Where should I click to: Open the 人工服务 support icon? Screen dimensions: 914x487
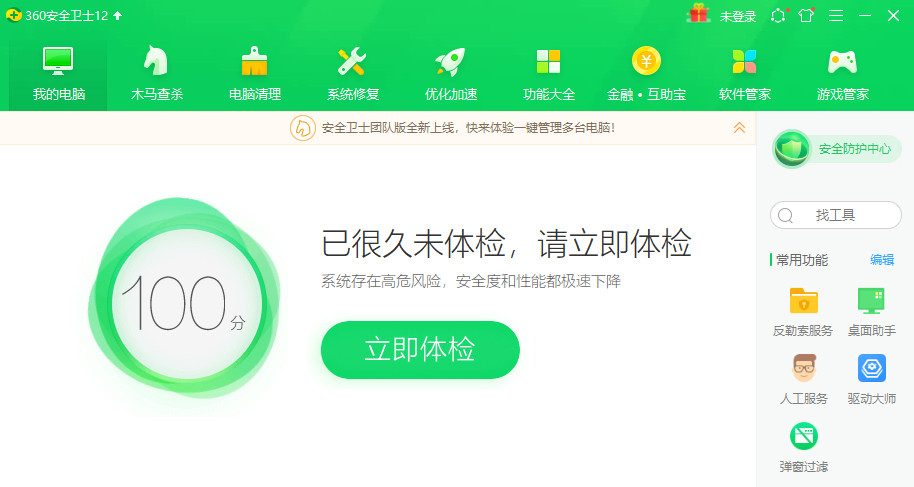tap(803, 369)
